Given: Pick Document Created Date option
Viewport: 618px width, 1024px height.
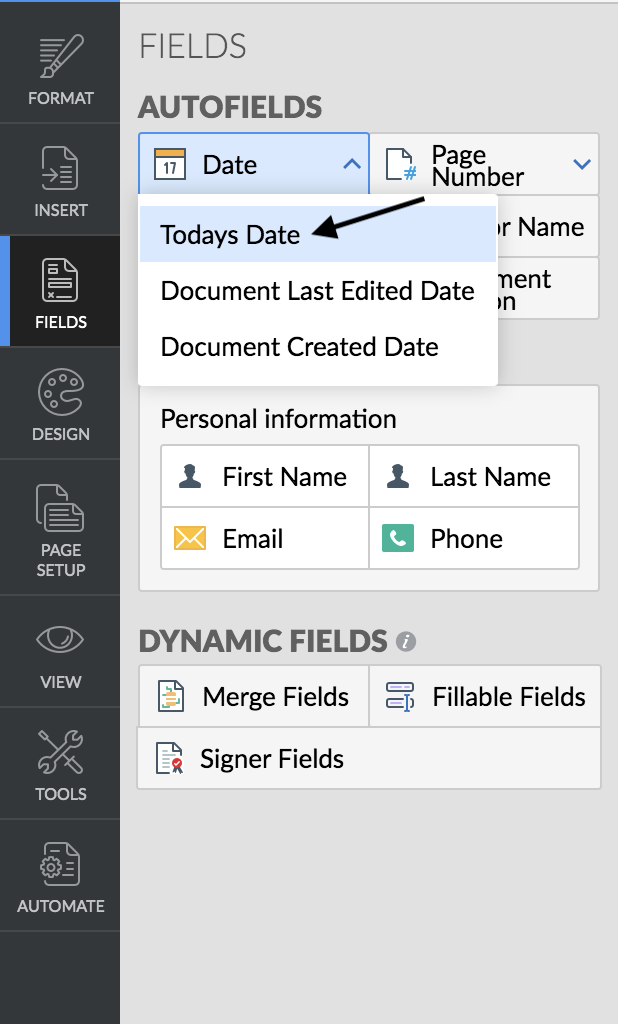Looking at the screenshot, I should [x=299, y=347].
